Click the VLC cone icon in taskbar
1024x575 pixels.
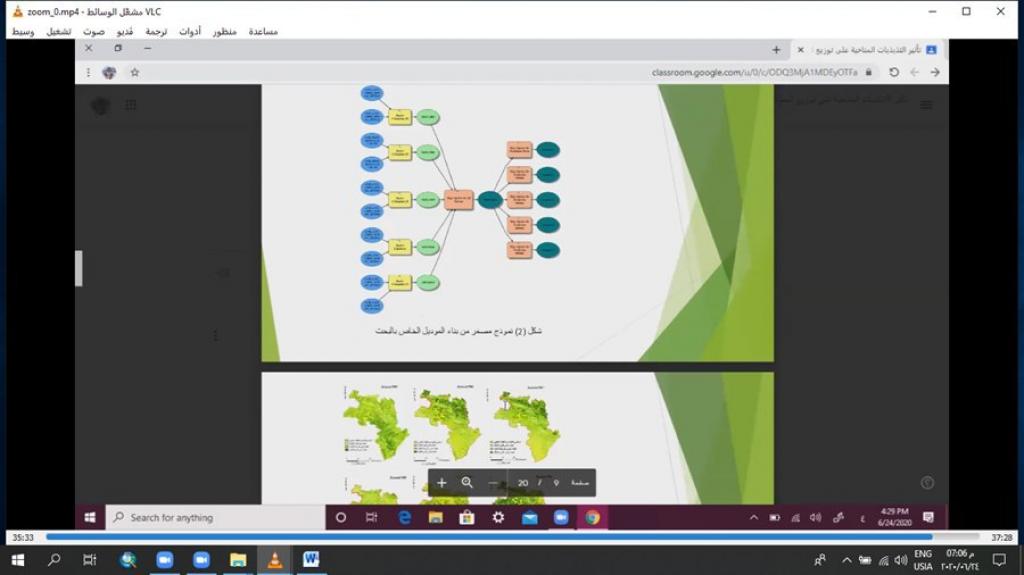point(274,560)
